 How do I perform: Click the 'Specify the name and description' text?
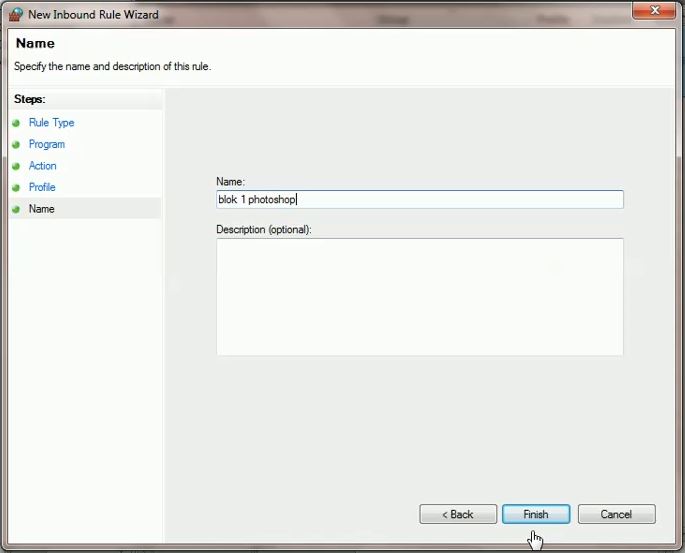(x=112, y=66)
